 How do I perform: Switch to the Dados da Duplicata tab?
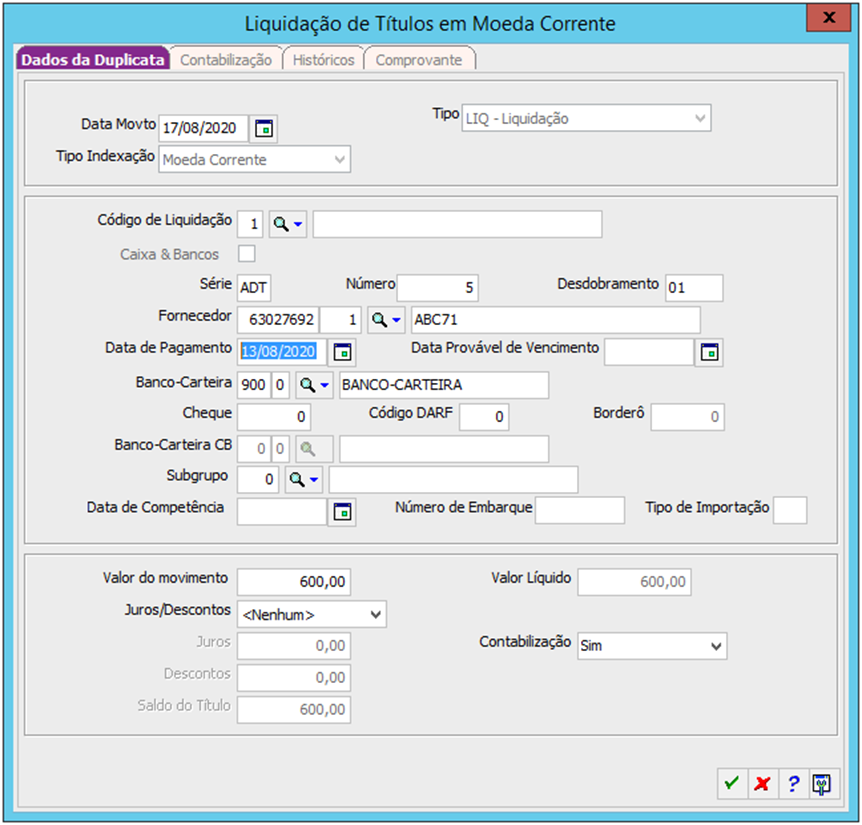[92, 59]
